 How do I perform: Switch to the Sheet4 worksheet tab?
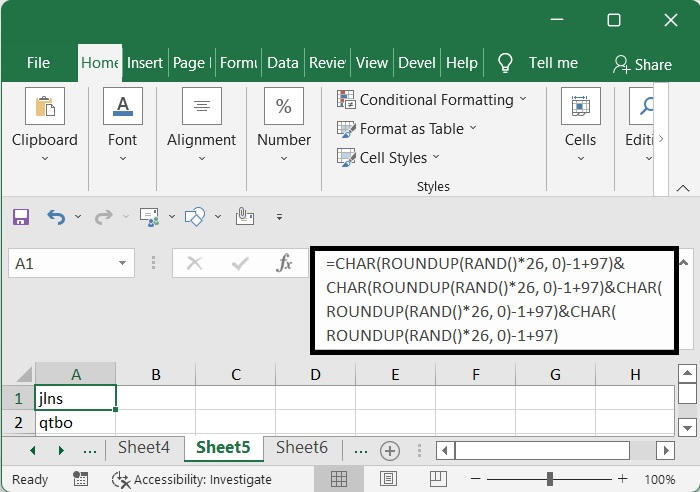point(144,448)
